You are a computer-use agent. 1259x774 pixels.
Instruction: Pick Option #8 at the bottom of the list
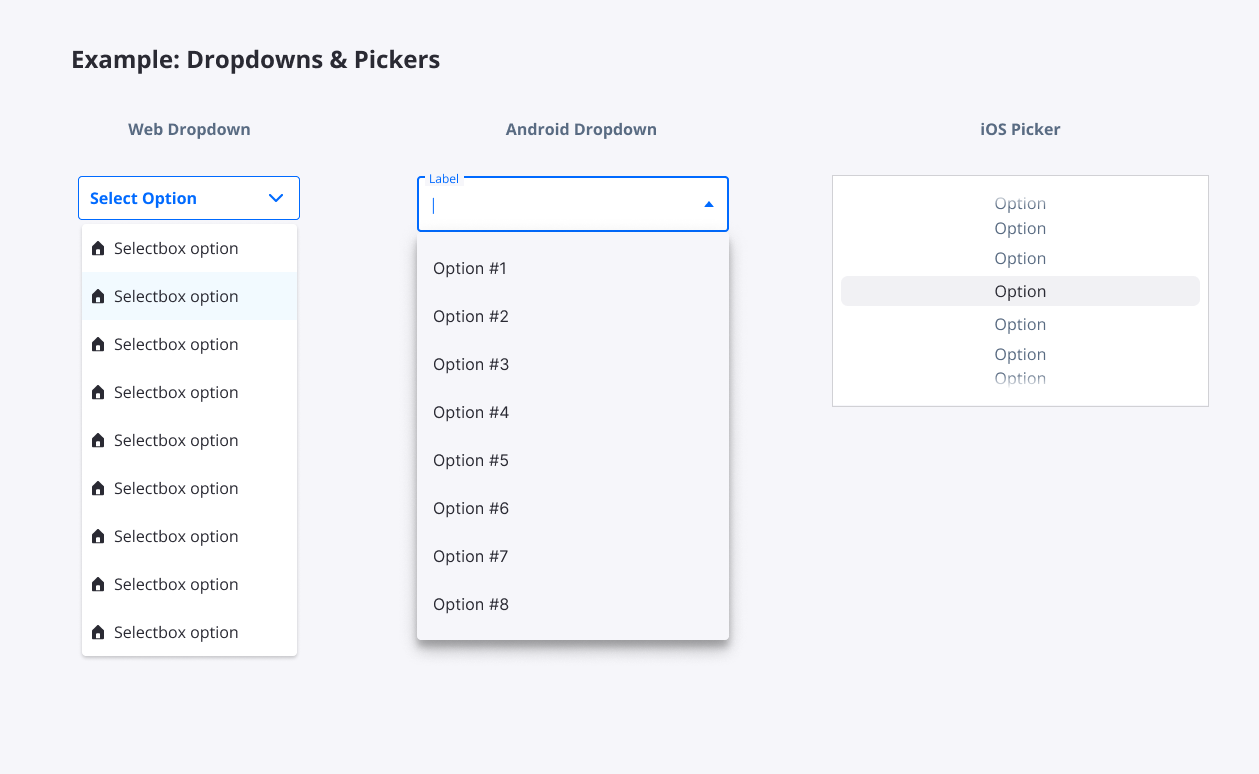573,604
